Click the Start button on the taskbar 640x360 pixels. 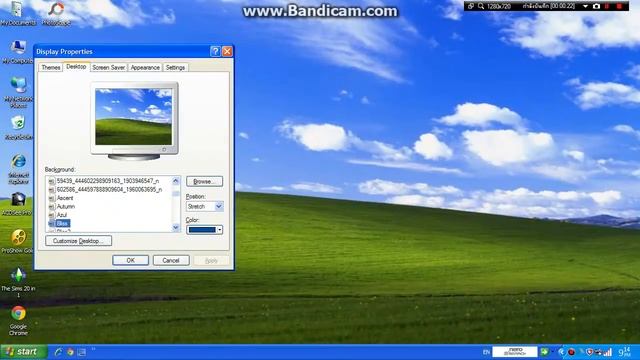point(24,352)
